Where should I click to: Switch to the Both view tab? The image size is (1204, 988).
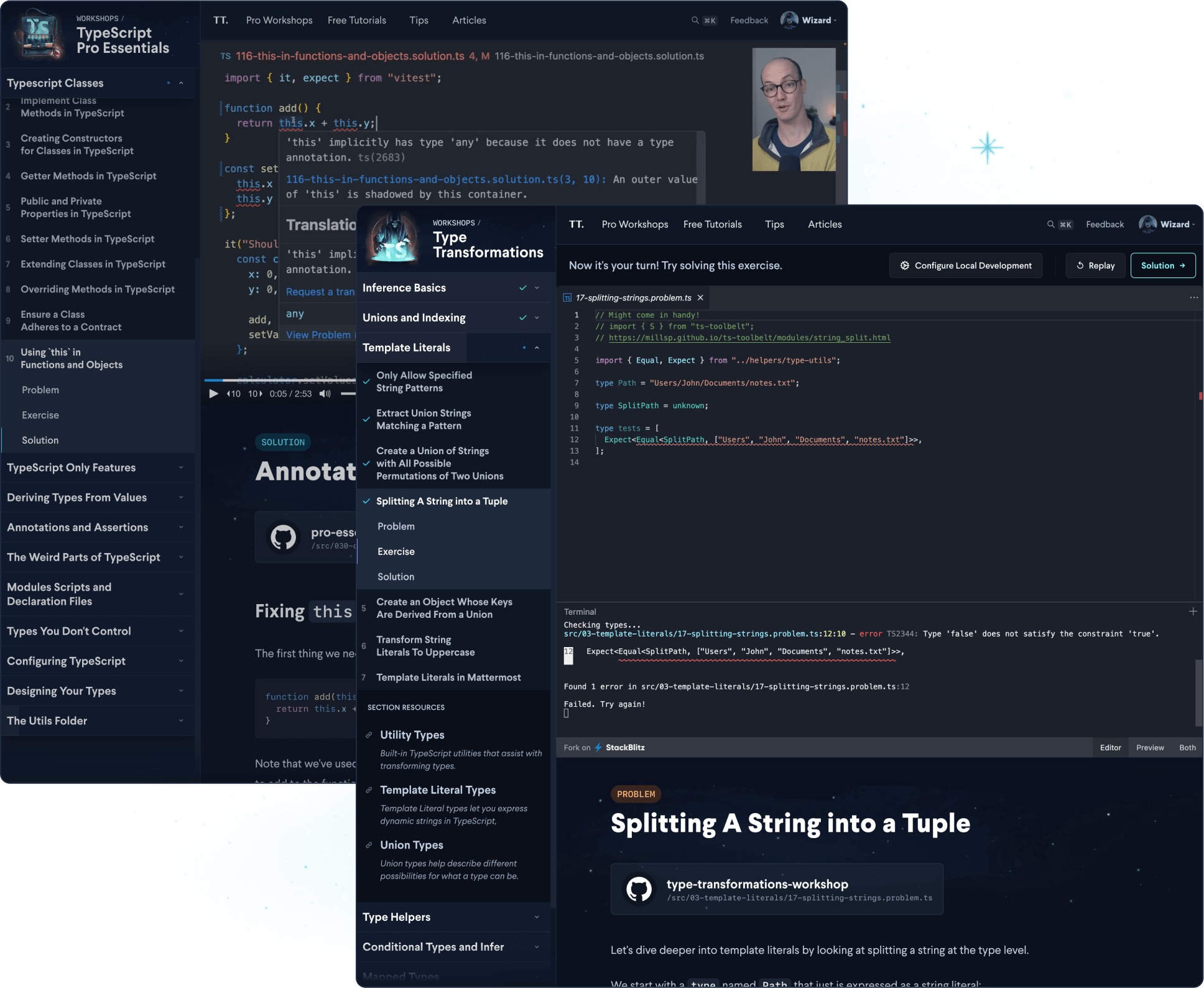coord(1187,748)
